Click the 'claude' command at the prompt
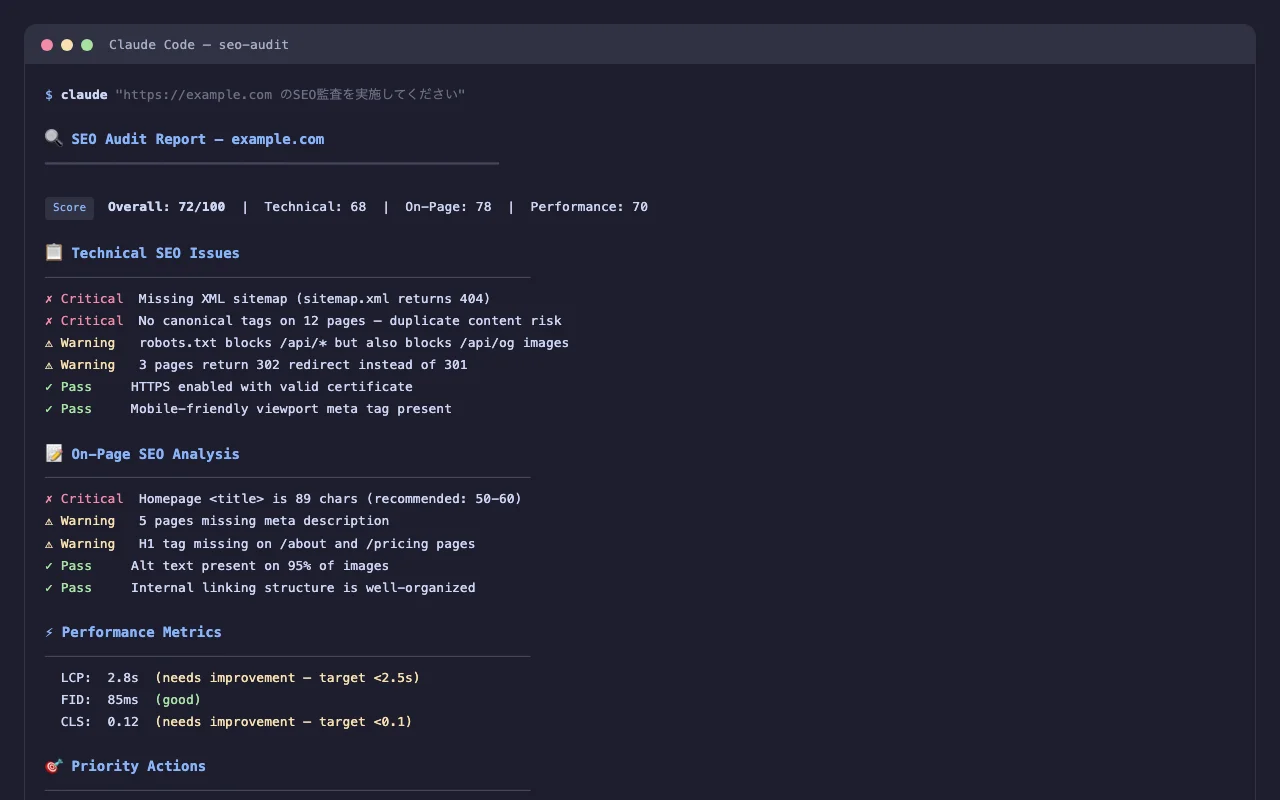 (x=84, y=95)
